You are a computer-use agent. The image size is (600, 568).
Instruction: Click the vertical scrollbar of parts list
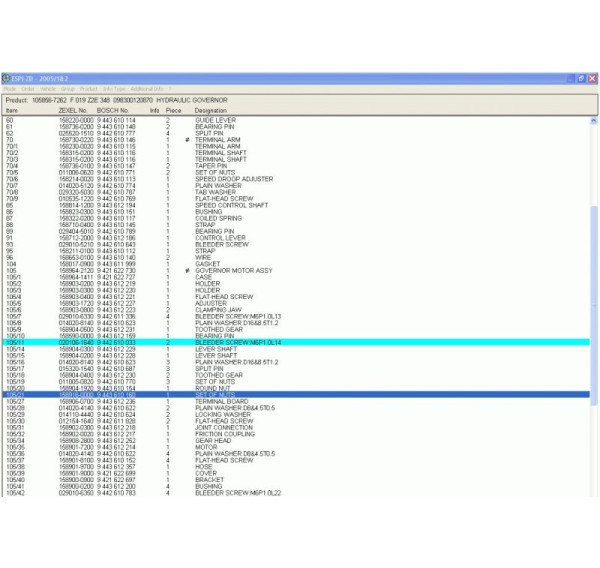click(594, 300)
